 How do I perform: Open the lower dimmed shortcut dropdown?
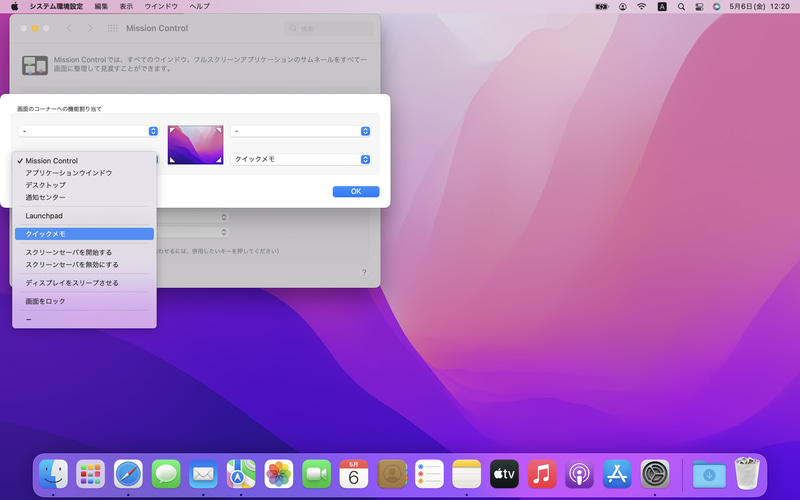[x=192, y=232]
